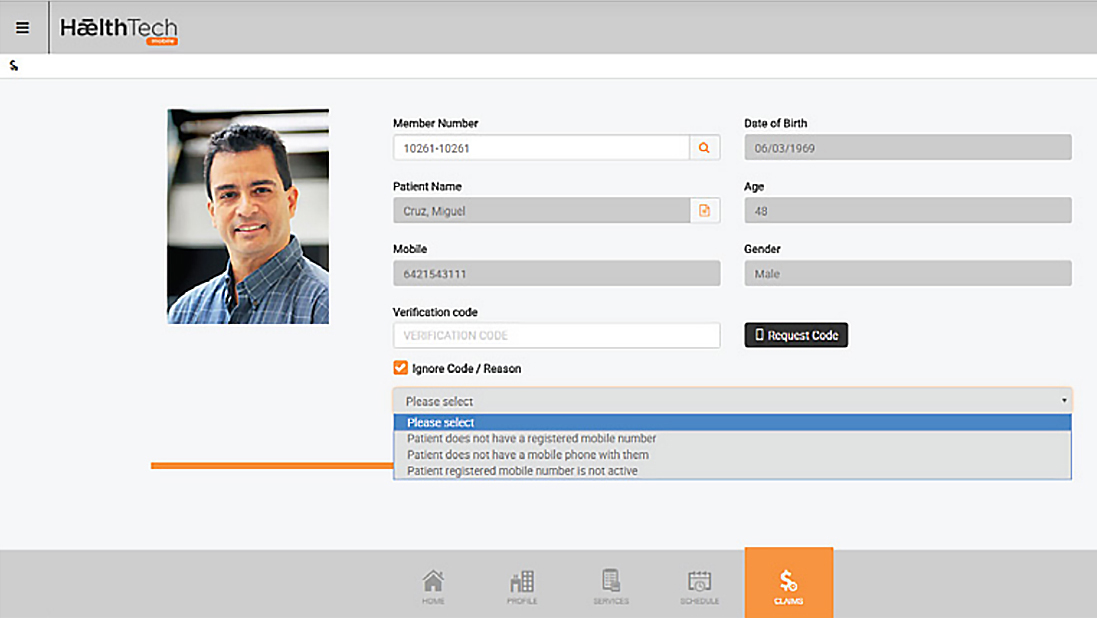Click the HealthTech logo

pos(118,29)
